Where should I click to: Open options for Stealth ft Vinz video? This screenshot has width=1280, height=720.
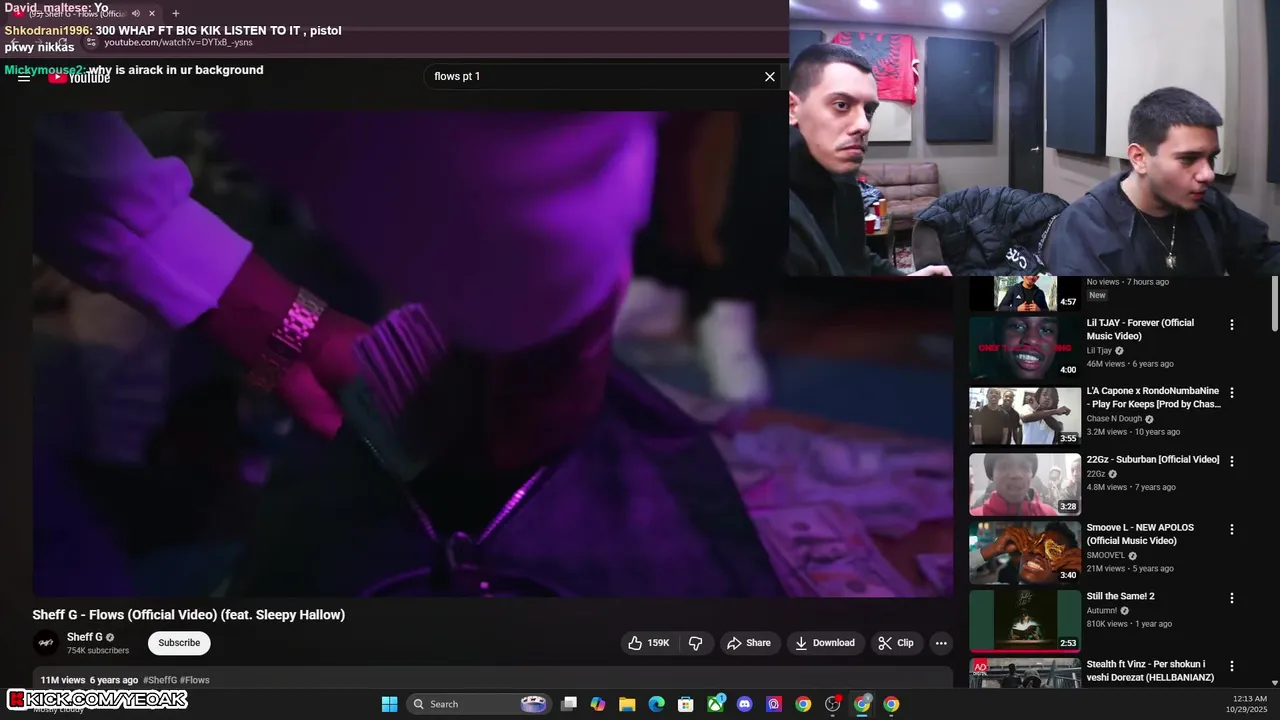click(1232, 666)
